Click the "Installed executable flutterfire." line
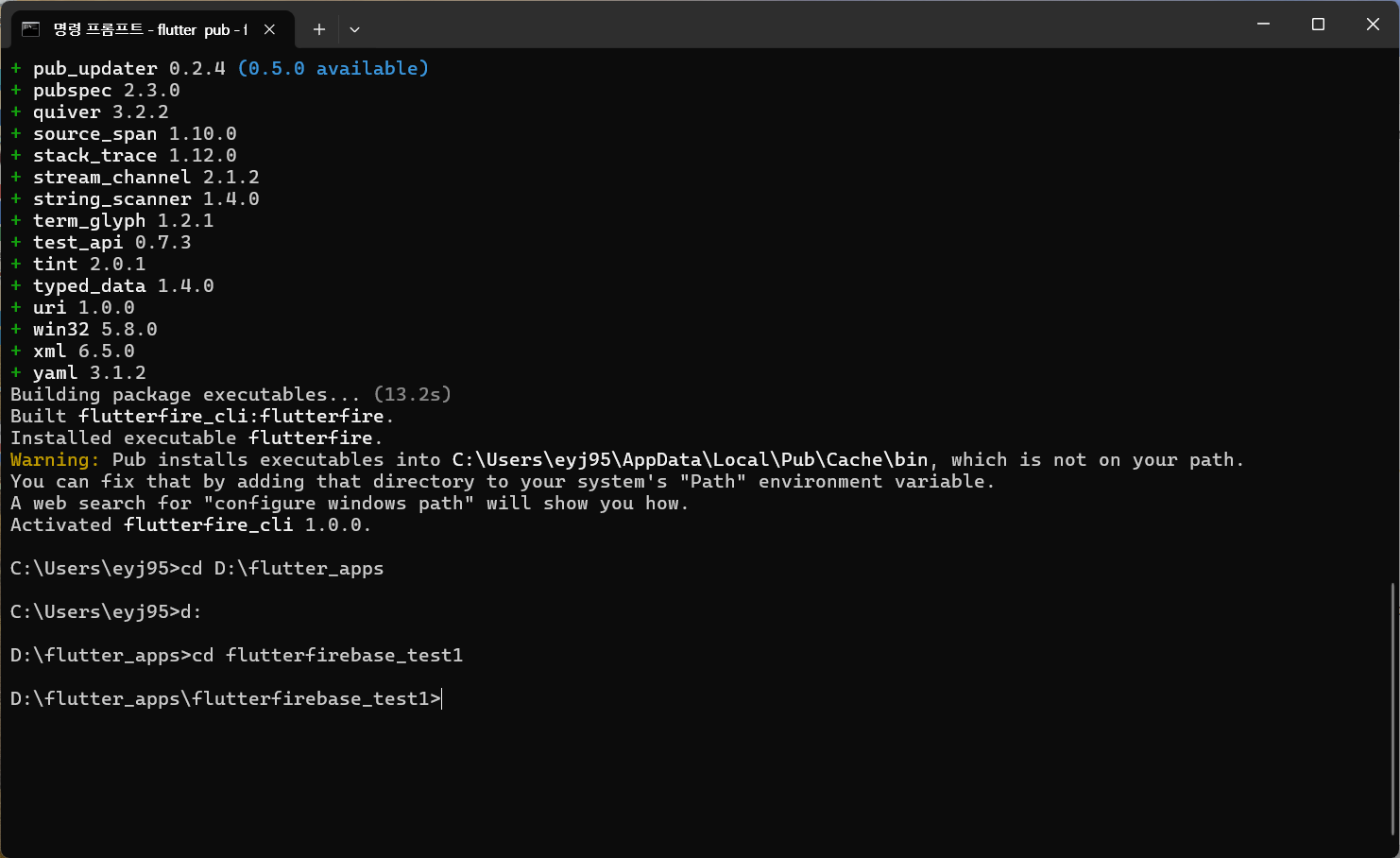Viewport: 1400px width, 858px height. pos(196,438)
